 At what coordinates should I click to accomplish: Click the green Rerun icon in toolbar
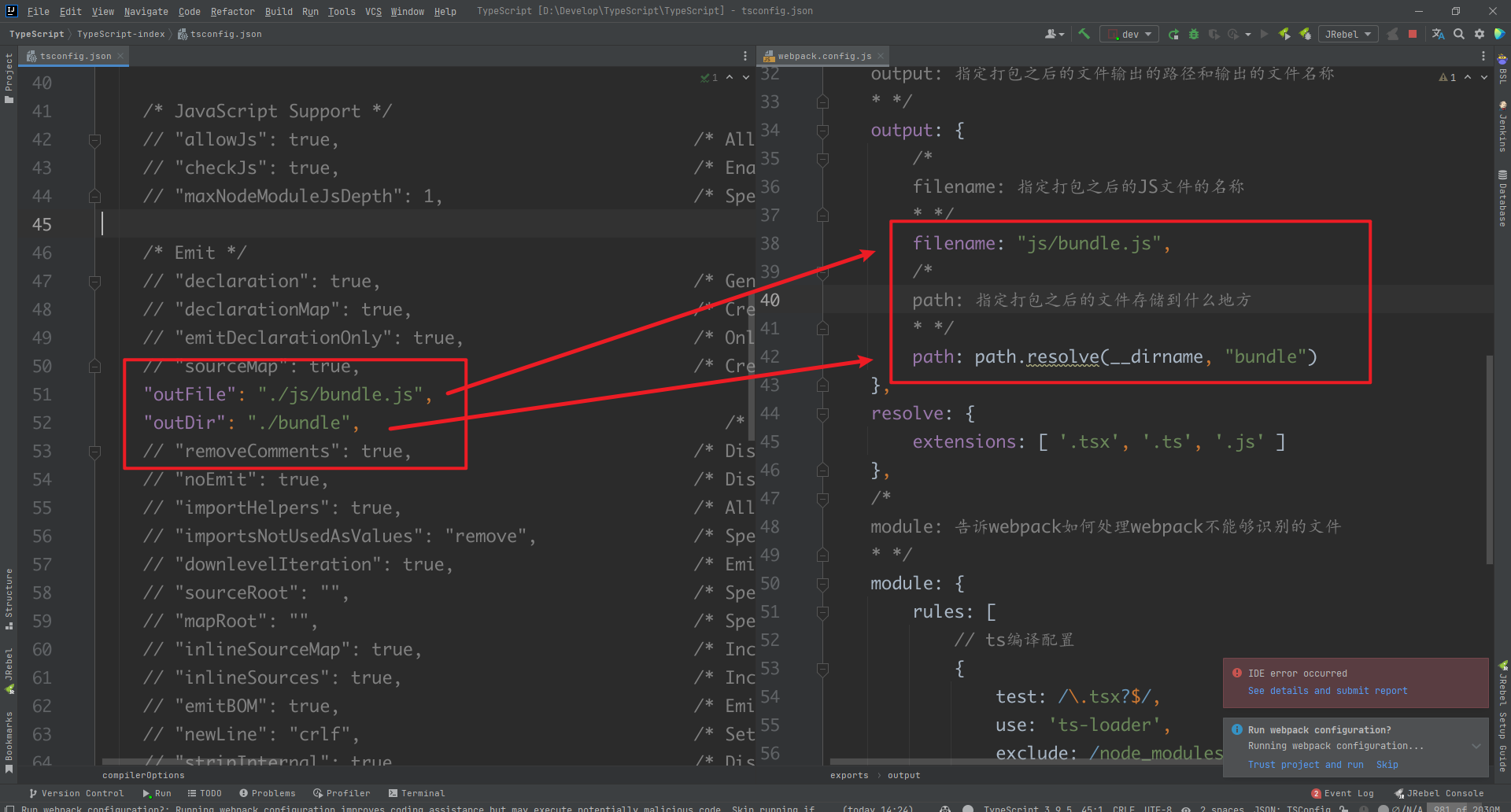pyautogui.click(x=1173, y=34)
